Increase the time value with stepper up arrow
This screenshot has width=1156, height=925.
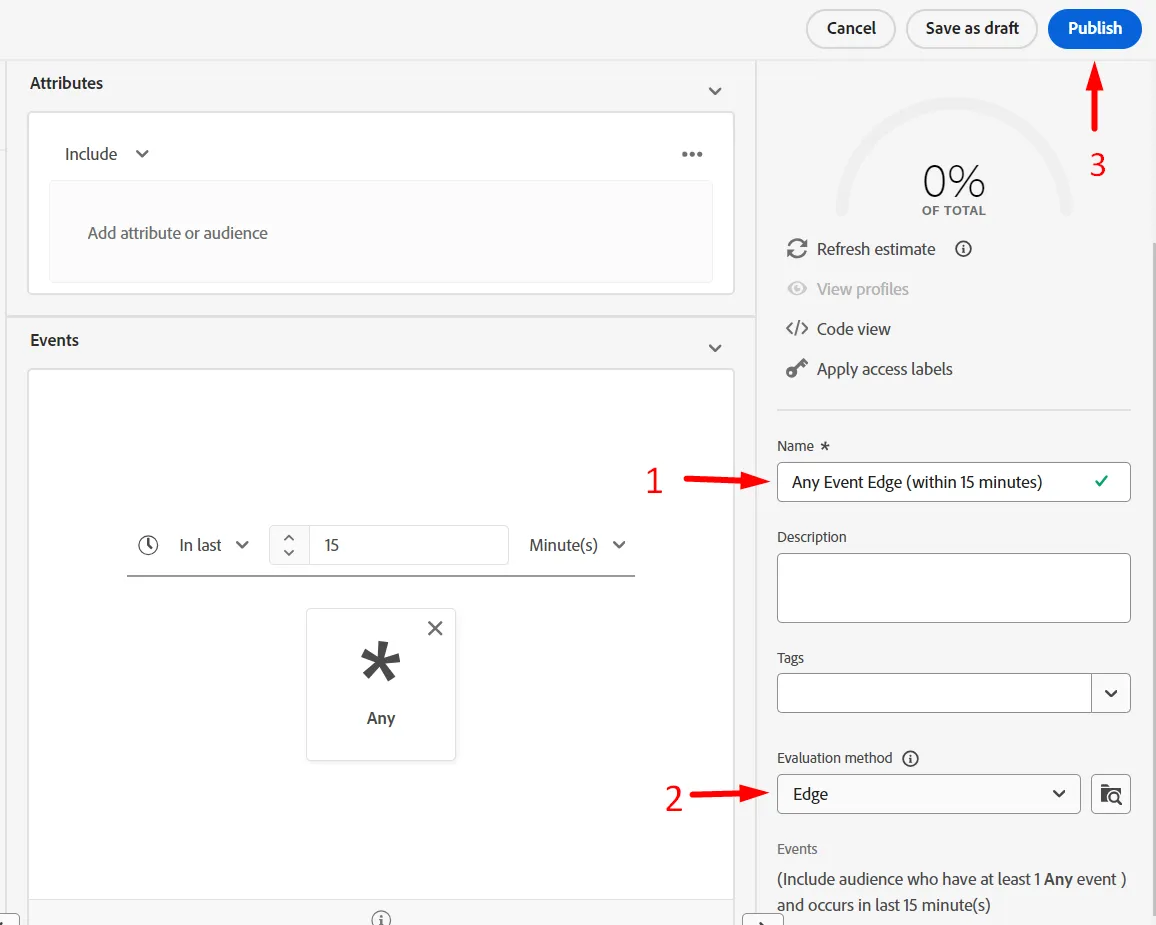289,538
